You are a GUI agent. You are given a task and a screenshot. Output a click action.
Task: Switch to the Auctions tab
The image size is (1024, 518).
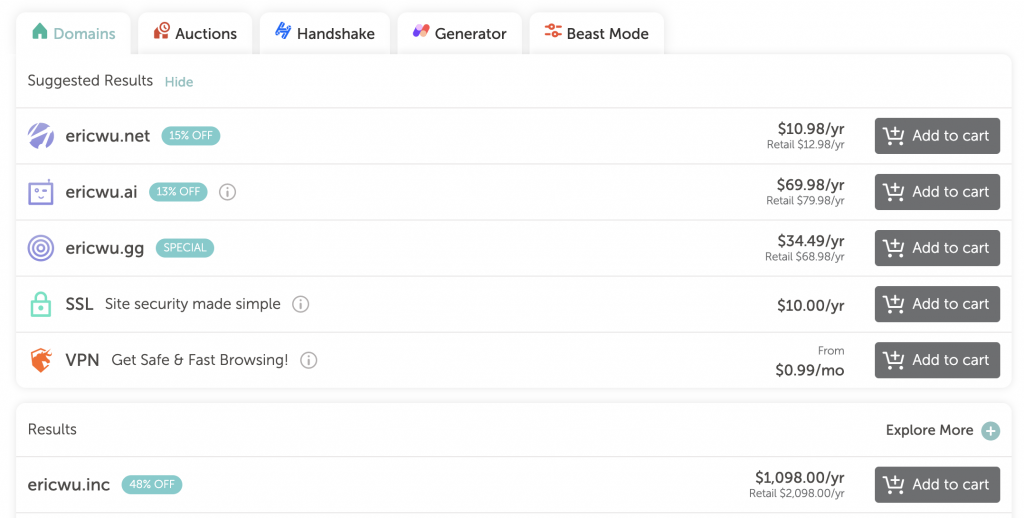(195, 33)
